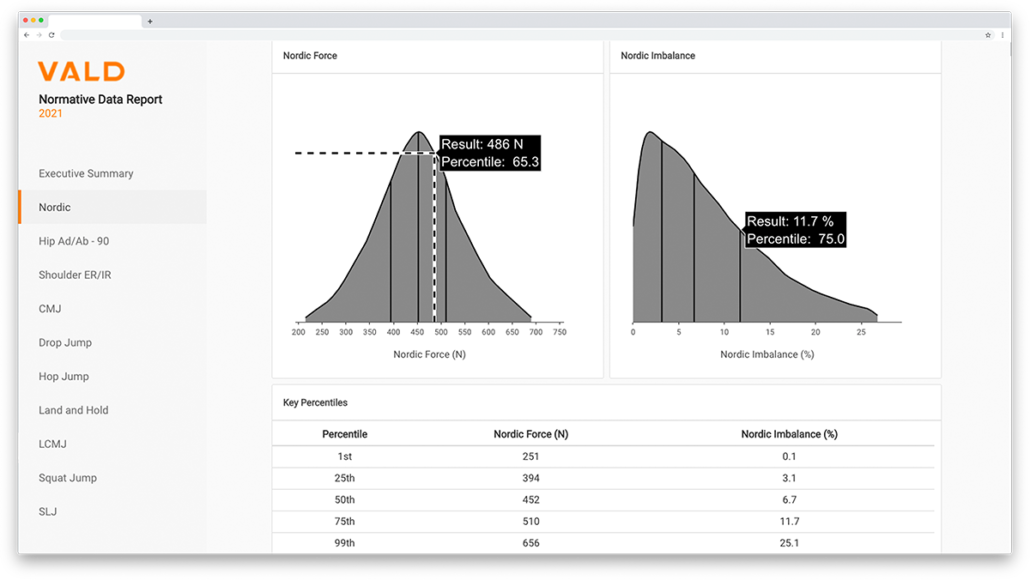Click the Nordic Force (N) column header
This screenshot has width=1030, height=580.
[x=531, y=434]
